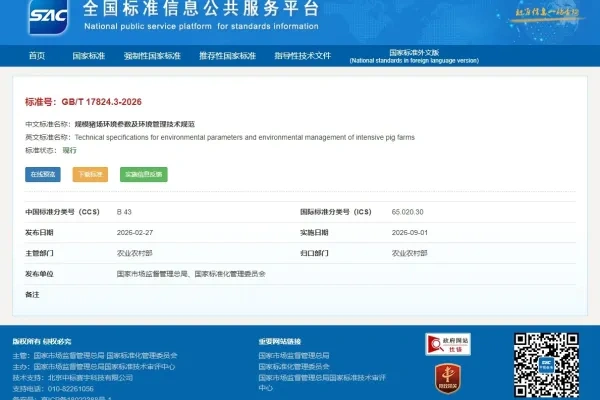Open the 首页 home menu item
Screen dimensions: 600x400
click(x=37, y=56)
